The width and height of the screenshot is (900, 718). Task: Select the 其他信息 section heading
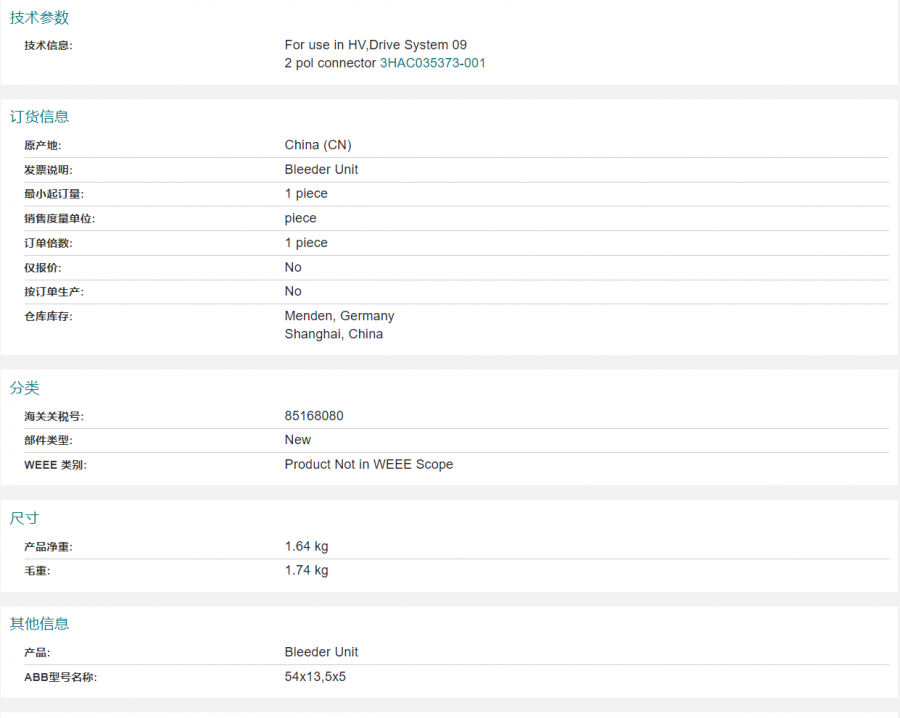pyautogui.click(x=39, y=624)
